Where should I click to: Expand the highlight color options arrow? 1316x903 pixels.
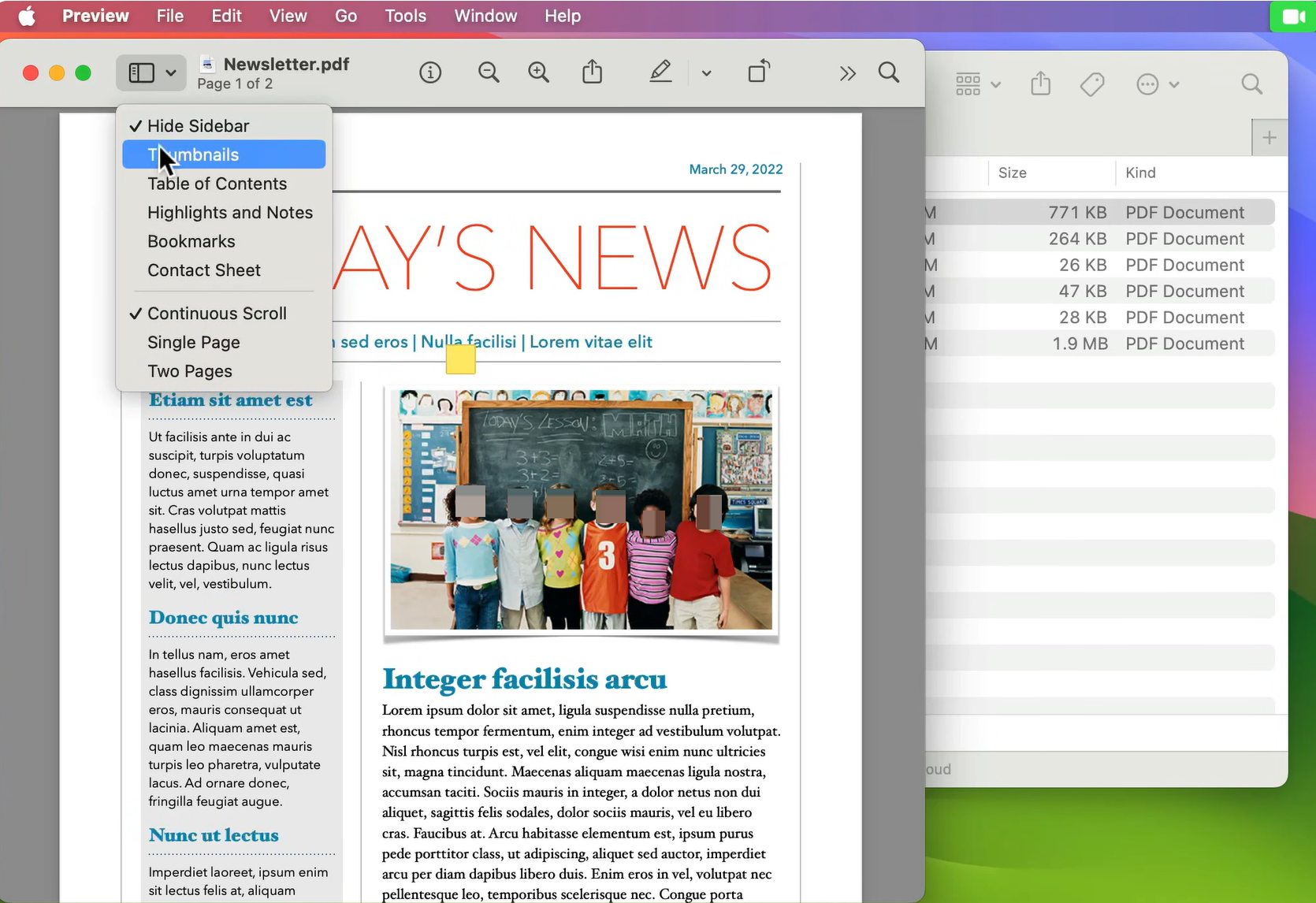706,73
